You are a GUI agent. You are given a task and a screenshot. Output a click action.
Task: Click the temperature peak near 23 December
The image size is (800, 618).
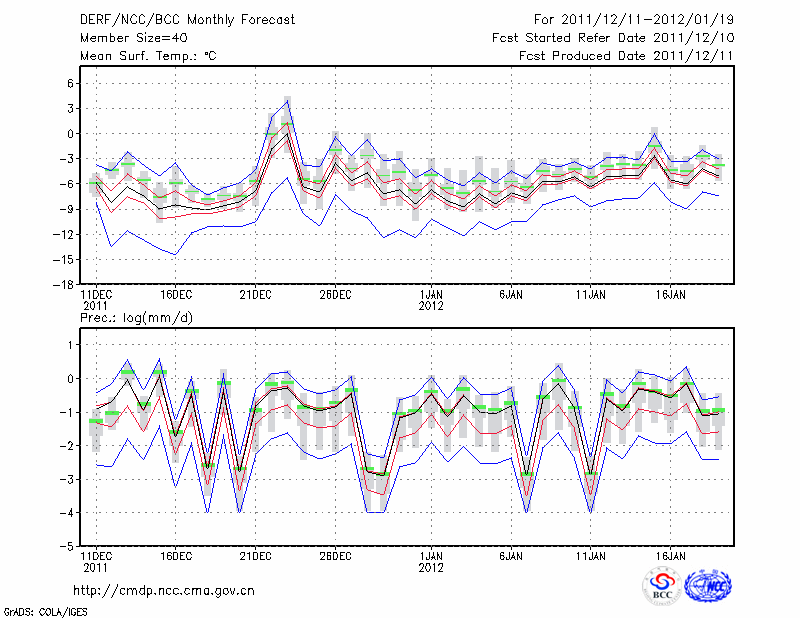[287, 99]
